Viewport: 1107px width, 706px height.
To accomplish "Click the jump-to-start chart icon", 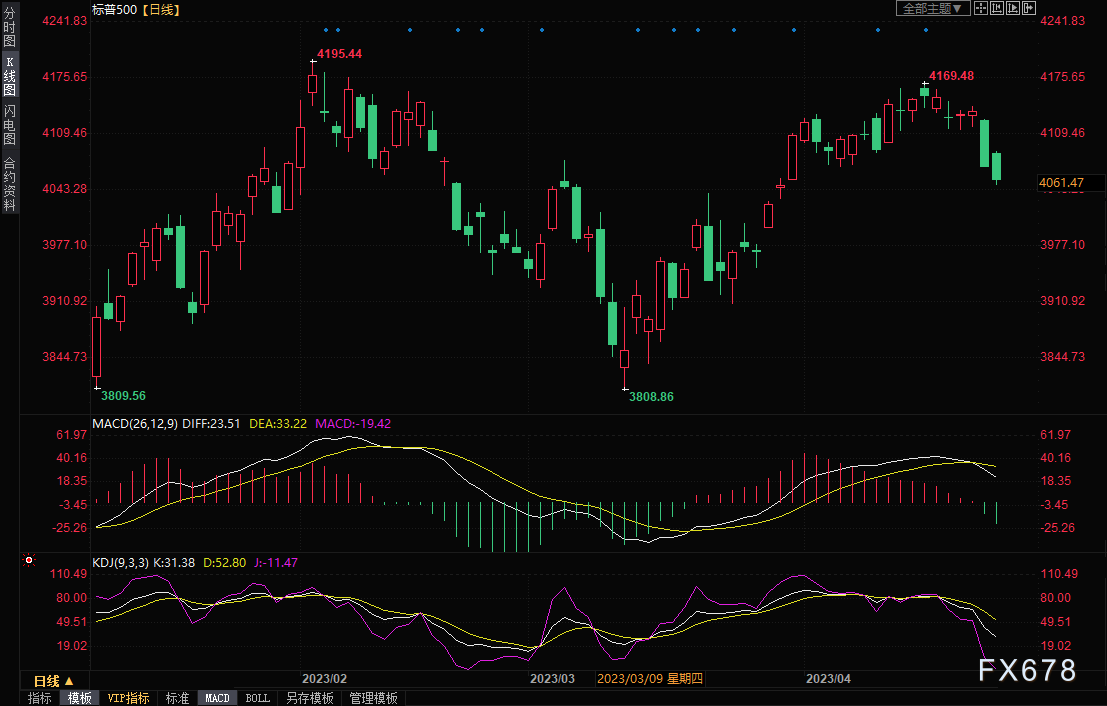I will tap(998, 8).
